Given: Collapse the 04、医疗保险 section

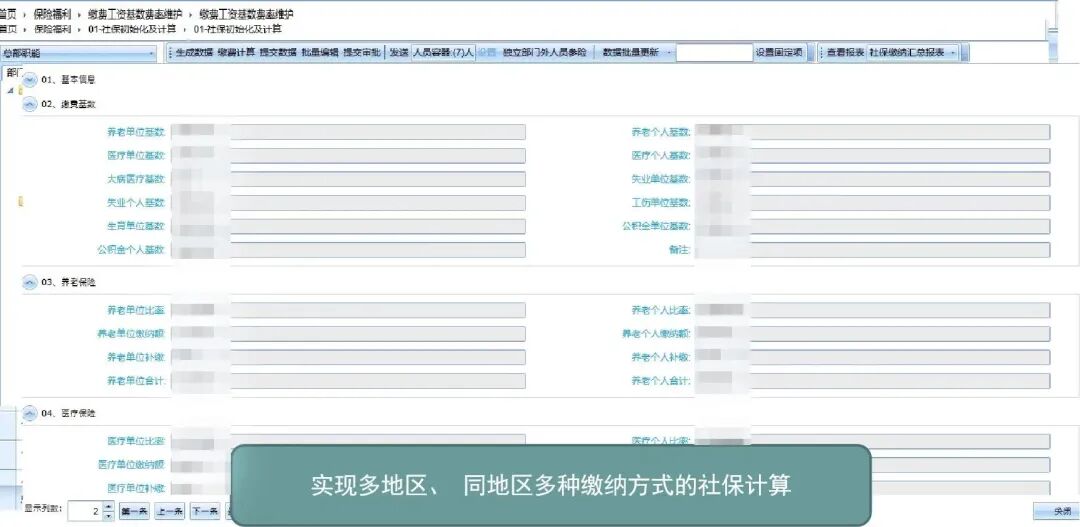Looking at the screenshot, I should pyautogui.click(x=30, y=413).
